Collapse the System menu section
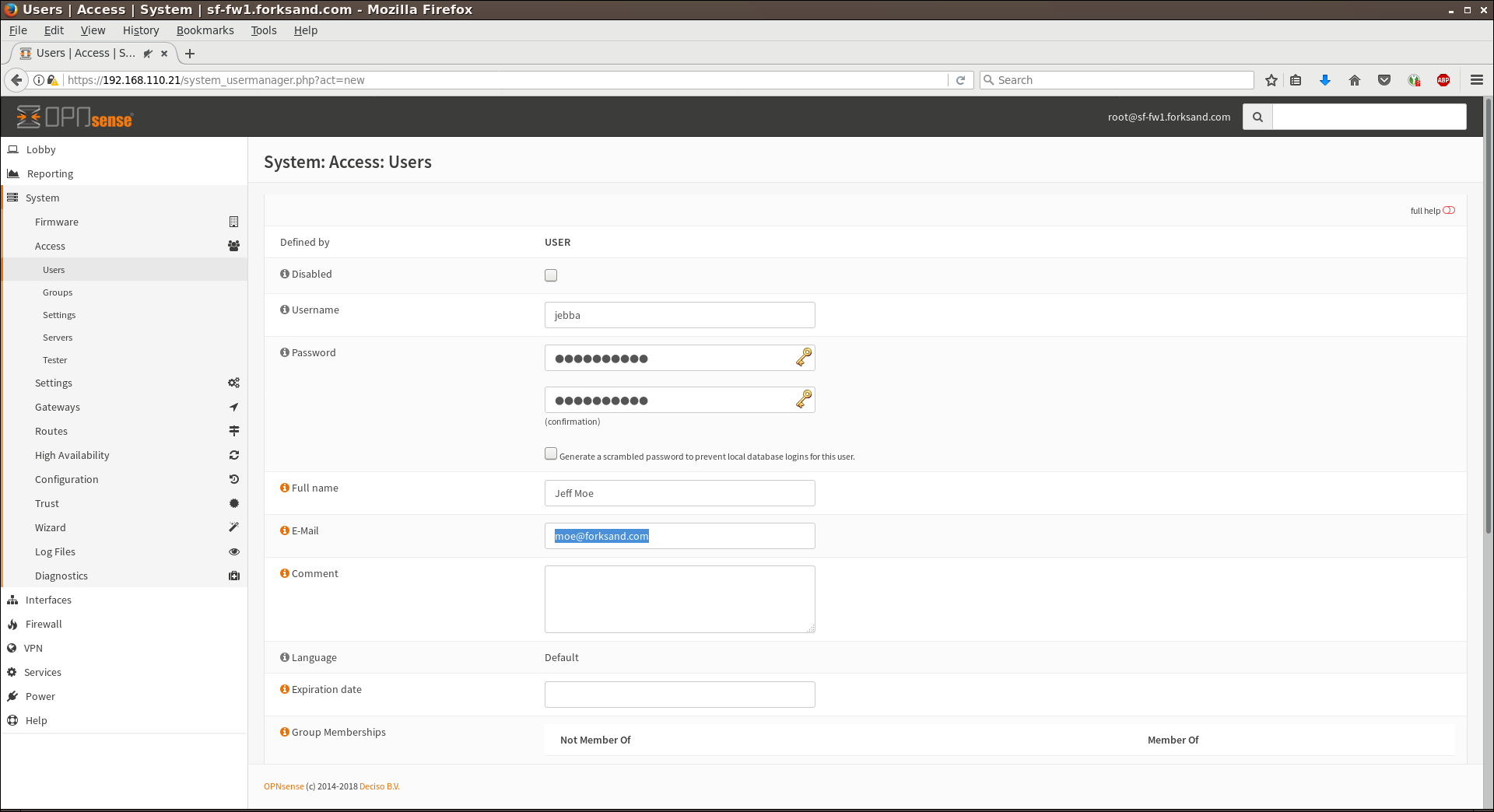 [x=42, y=198]
